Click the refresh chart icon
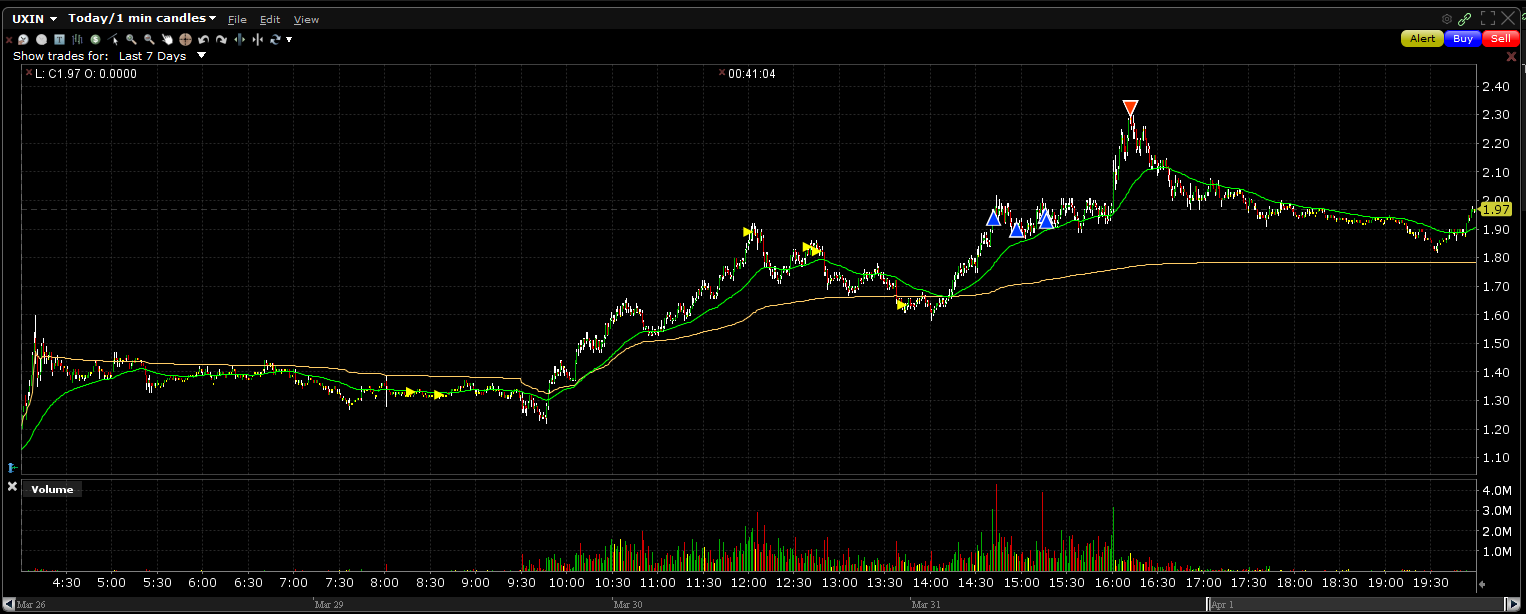This screenshot has width=1526, height=614. pyautogui.click(x=275, y=39)
